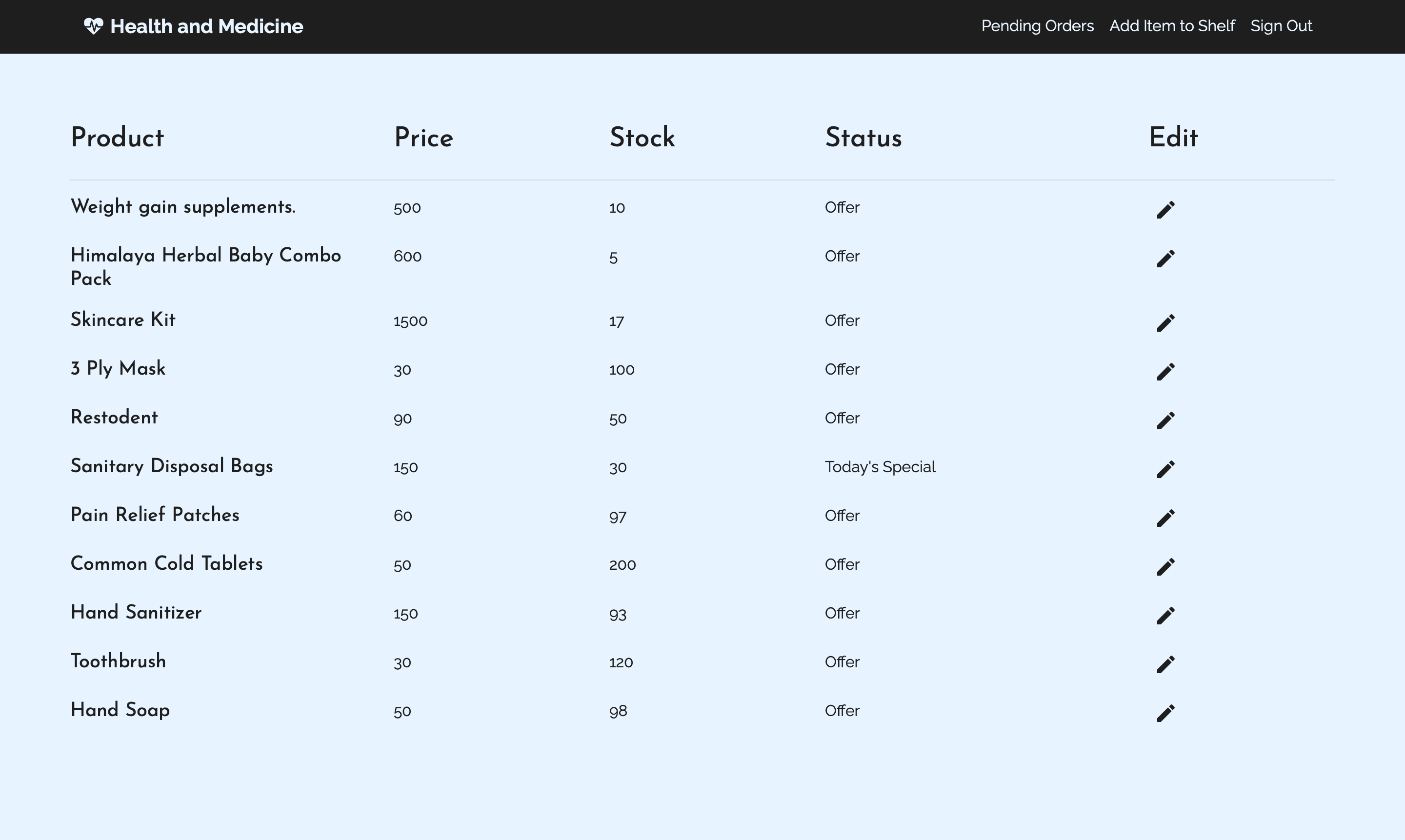Go to Add Item to Shelf

(1172, 26)
